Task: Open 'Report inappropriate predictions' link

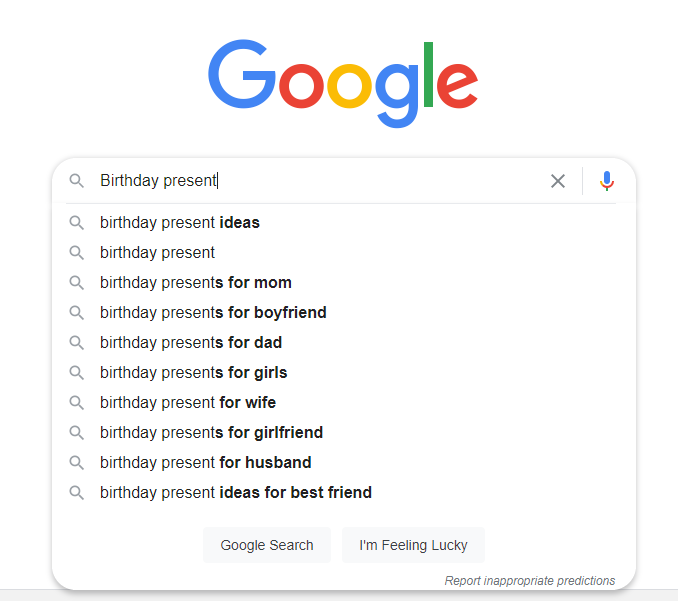Action: 530,581
